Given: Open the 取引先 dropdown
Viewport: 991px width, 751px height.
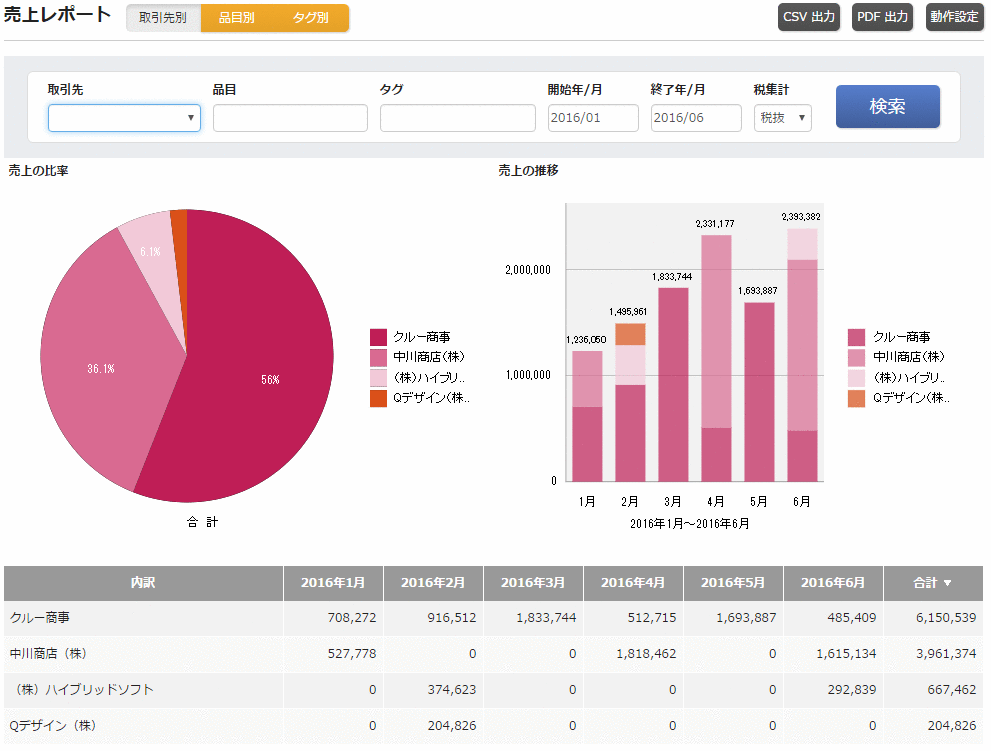Looking at the screenshot, I should pyautogui.click(x=124, y=118).
